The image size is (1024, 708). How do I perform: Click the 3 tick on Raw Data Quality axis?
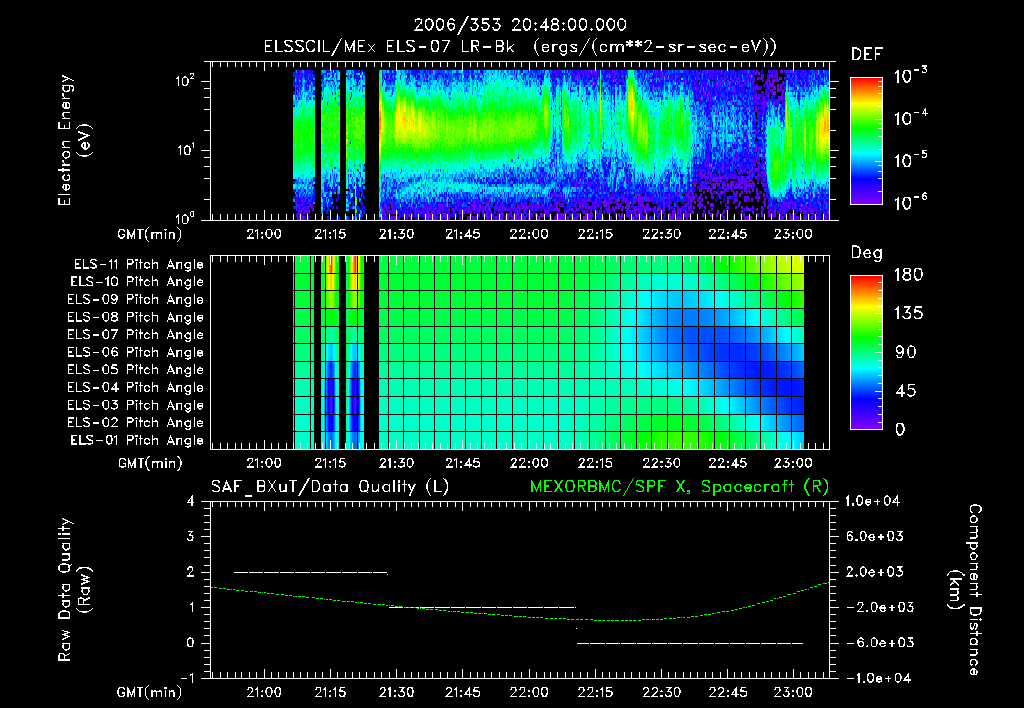[x=191, y=536]
